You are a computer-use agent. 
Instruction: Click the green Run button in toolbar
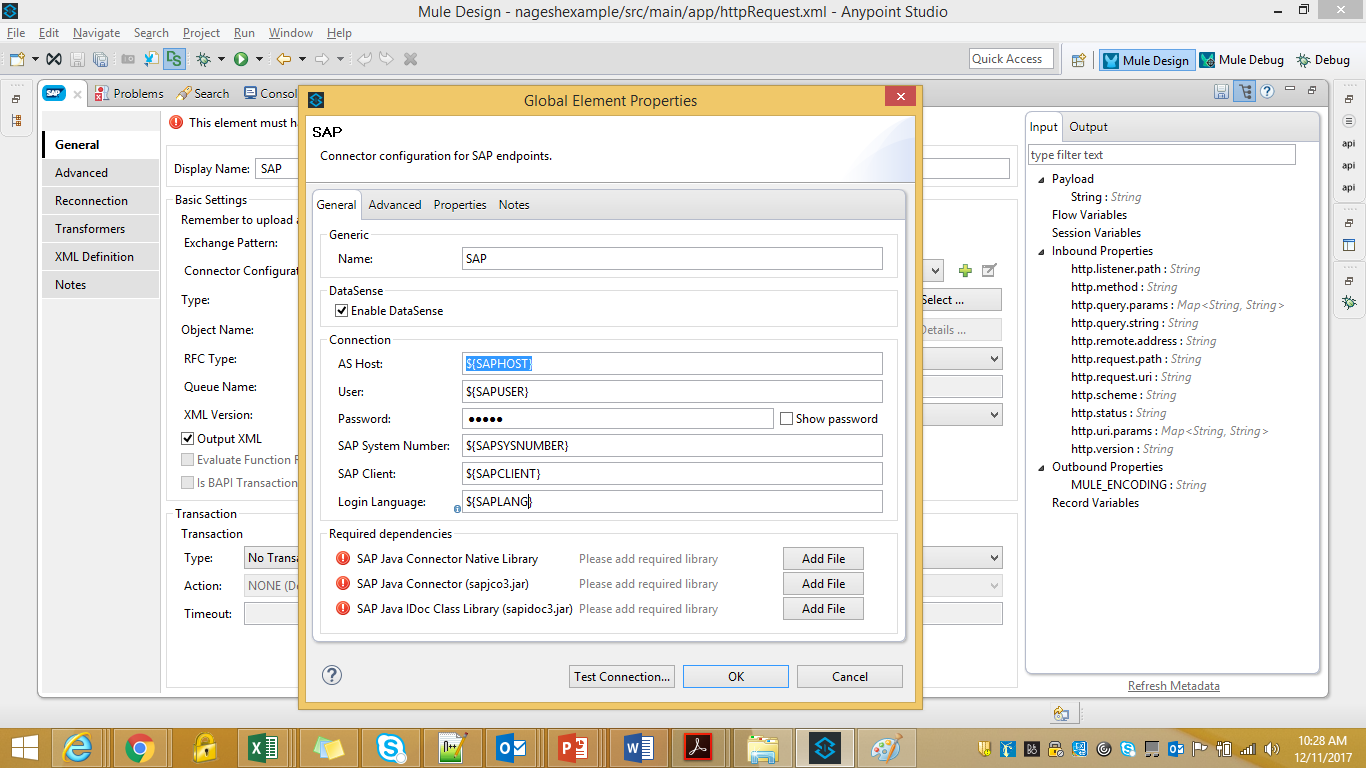pos(241,60)
